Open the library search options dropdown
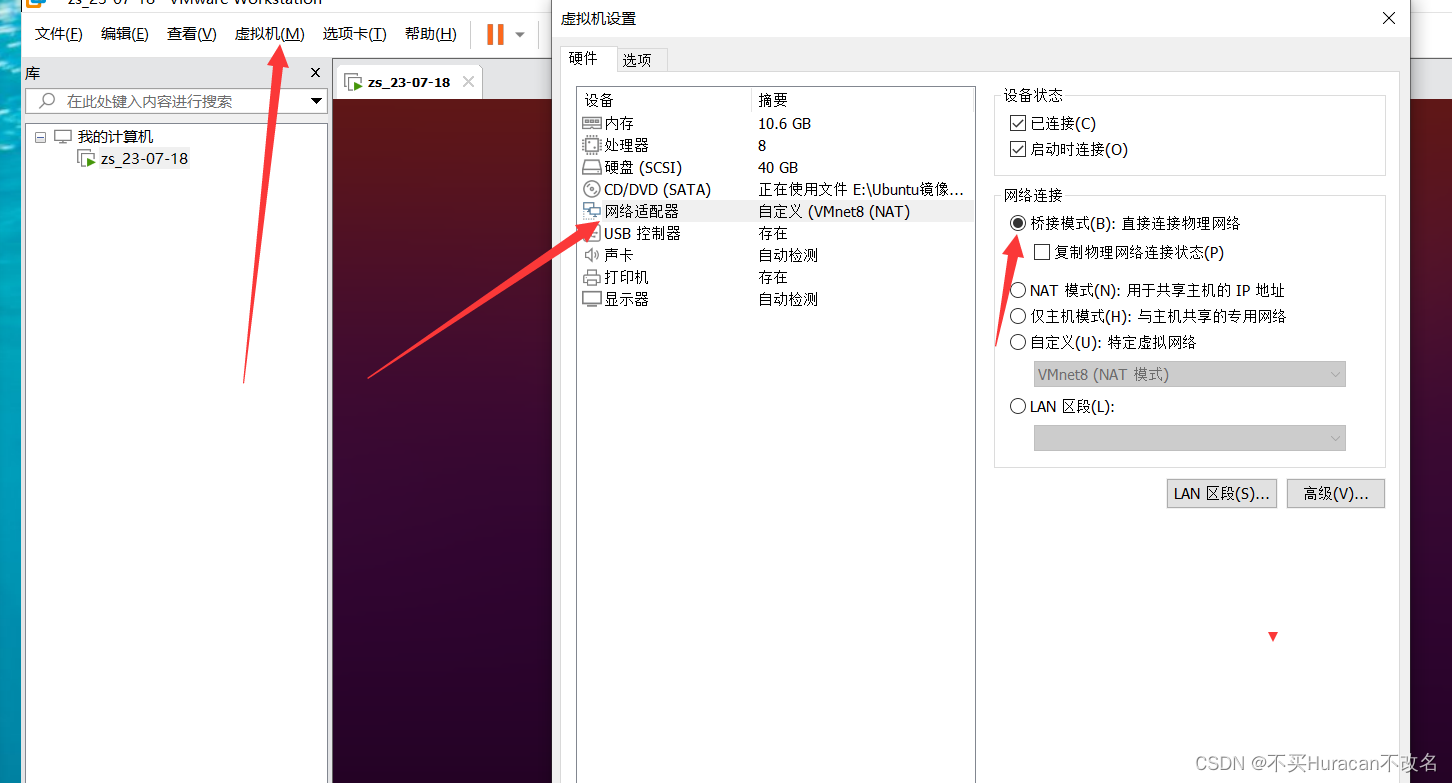Screen dimensions: 1452x783 click(x=316, y=101)
